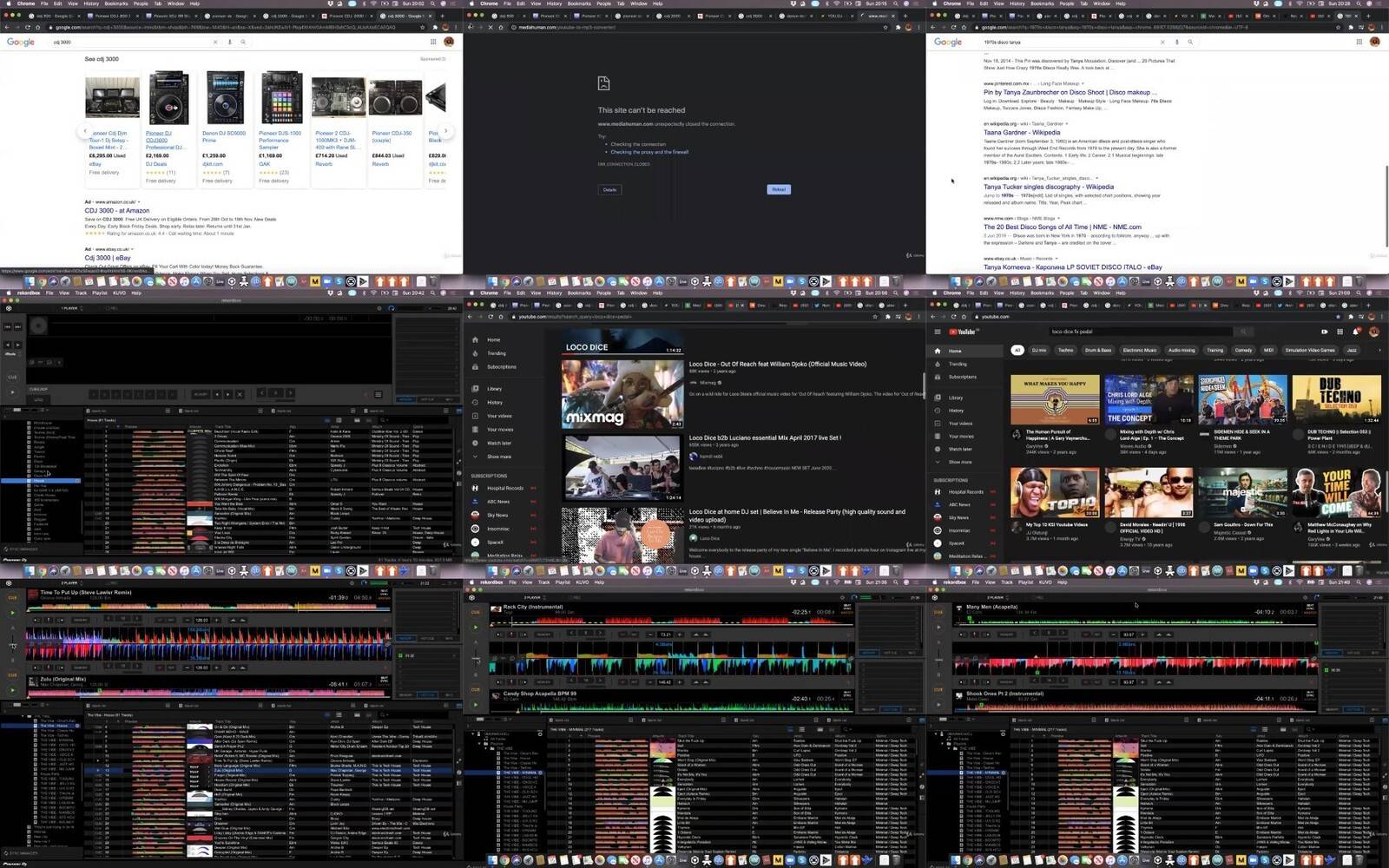The image size is (1389, 868).
Task: Open Watch later in Loco Dice results sidebar
Action: tap(499, 443)
